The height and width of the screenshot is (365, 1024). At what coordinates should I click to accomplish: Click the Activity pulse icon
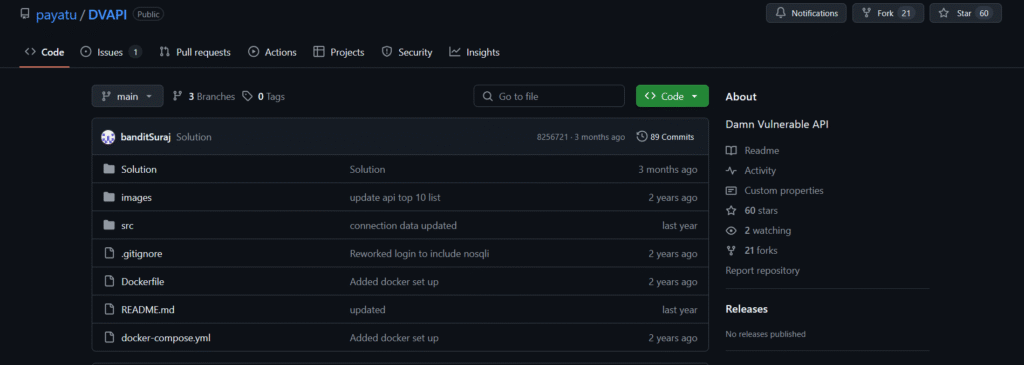coord(731,170)
